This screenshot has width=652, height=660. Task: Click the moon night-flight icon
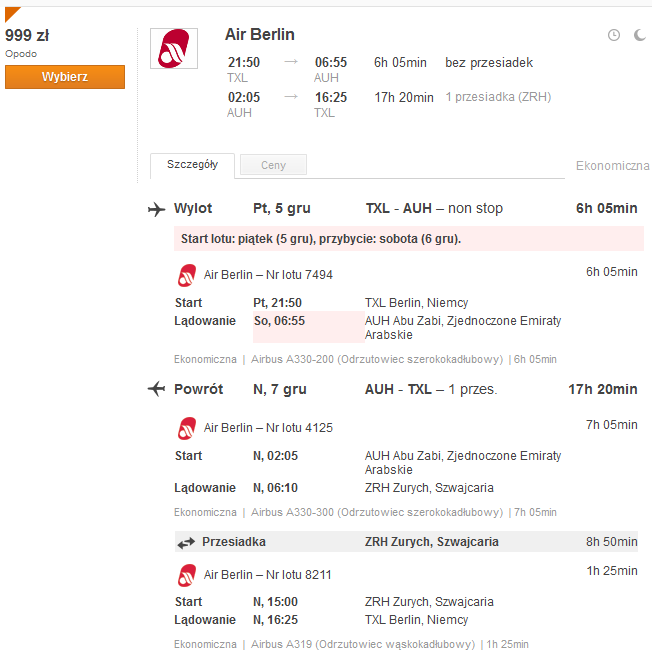tap(640, 35)
